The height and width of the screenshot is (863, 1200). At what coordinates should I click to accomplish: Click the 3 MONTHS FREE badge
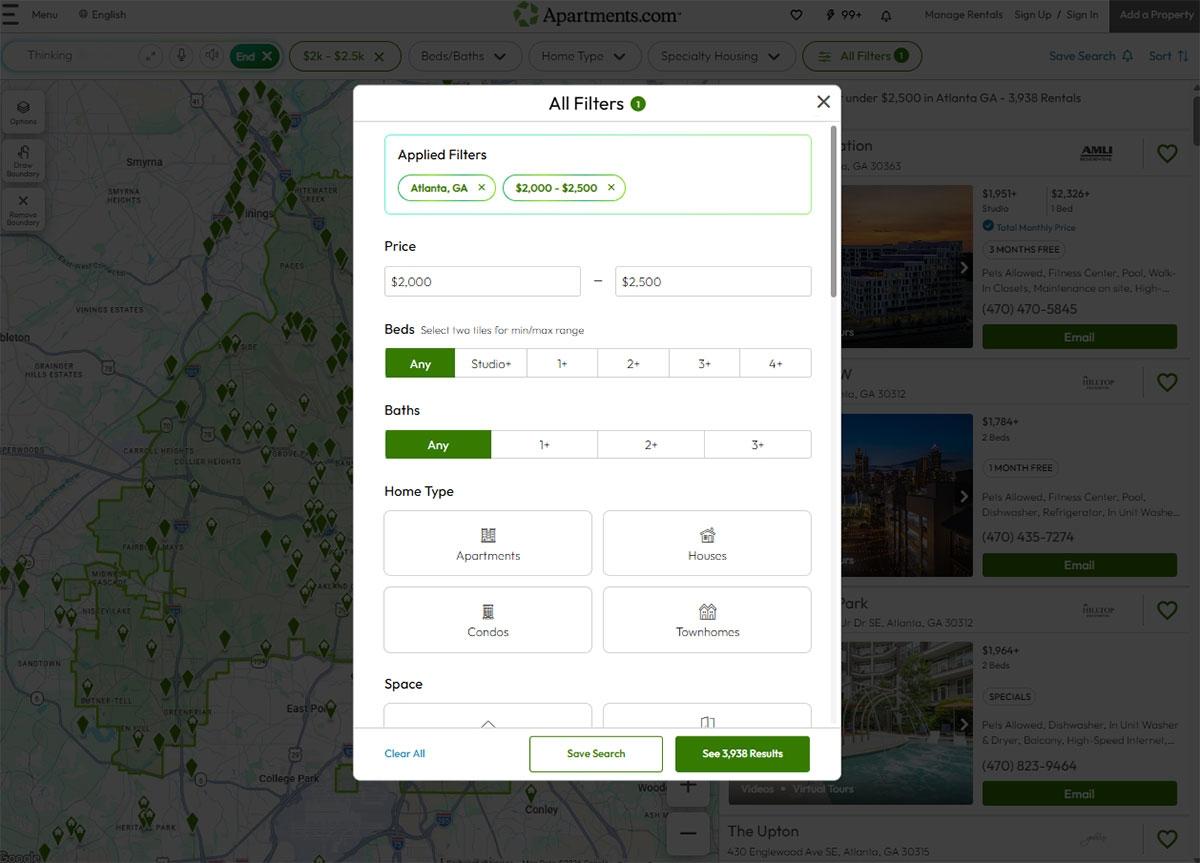click(1023, 250)
